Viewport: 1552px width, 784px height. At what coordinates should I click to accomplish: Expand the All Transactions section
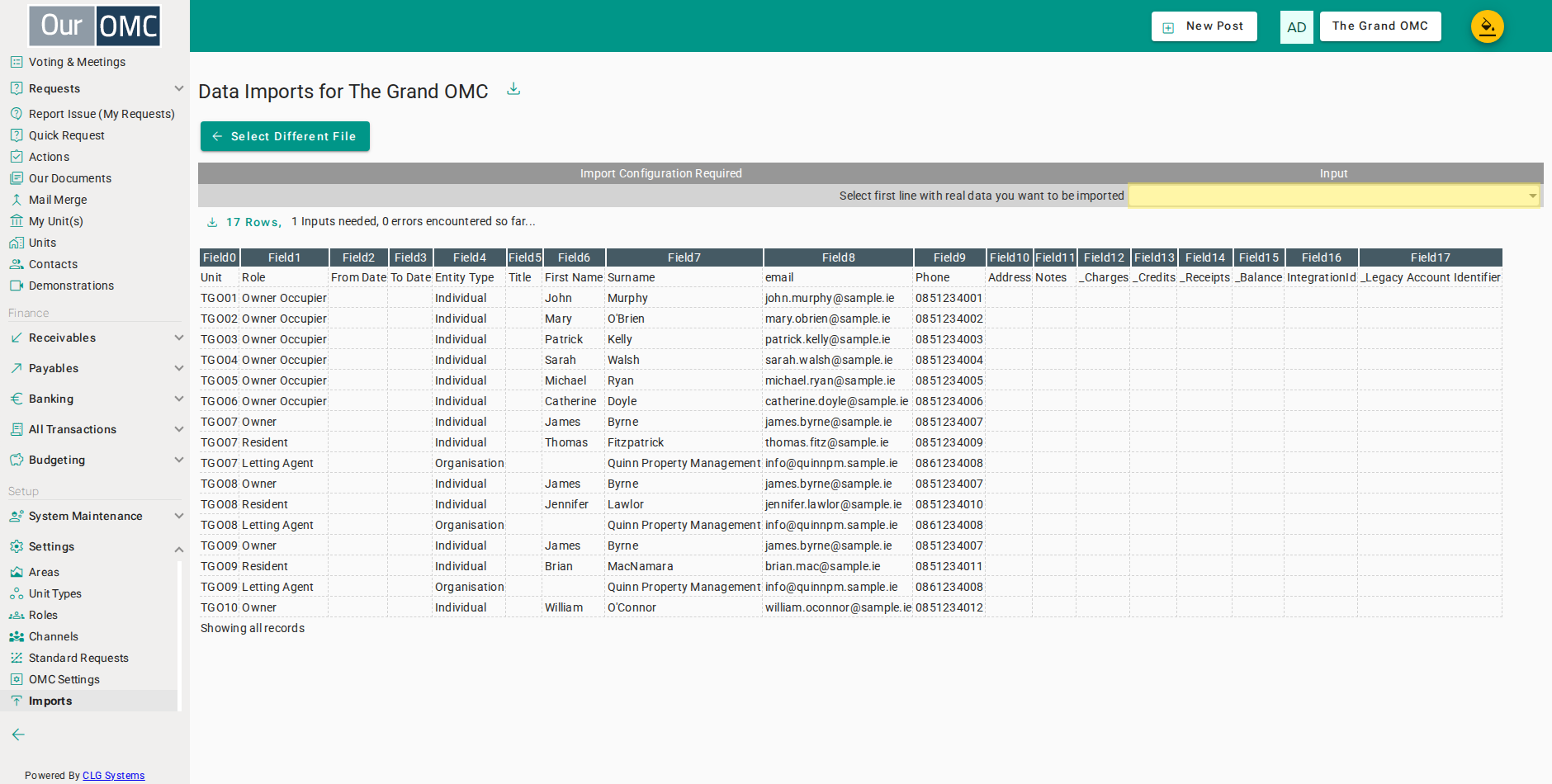pyautogui.click(x=179, y=429)
